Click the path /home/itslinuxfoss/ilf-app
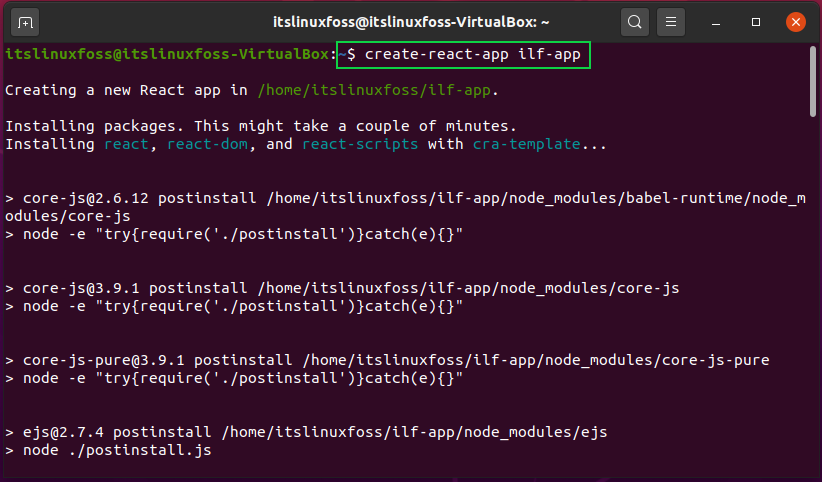 [x=374, y=90]
